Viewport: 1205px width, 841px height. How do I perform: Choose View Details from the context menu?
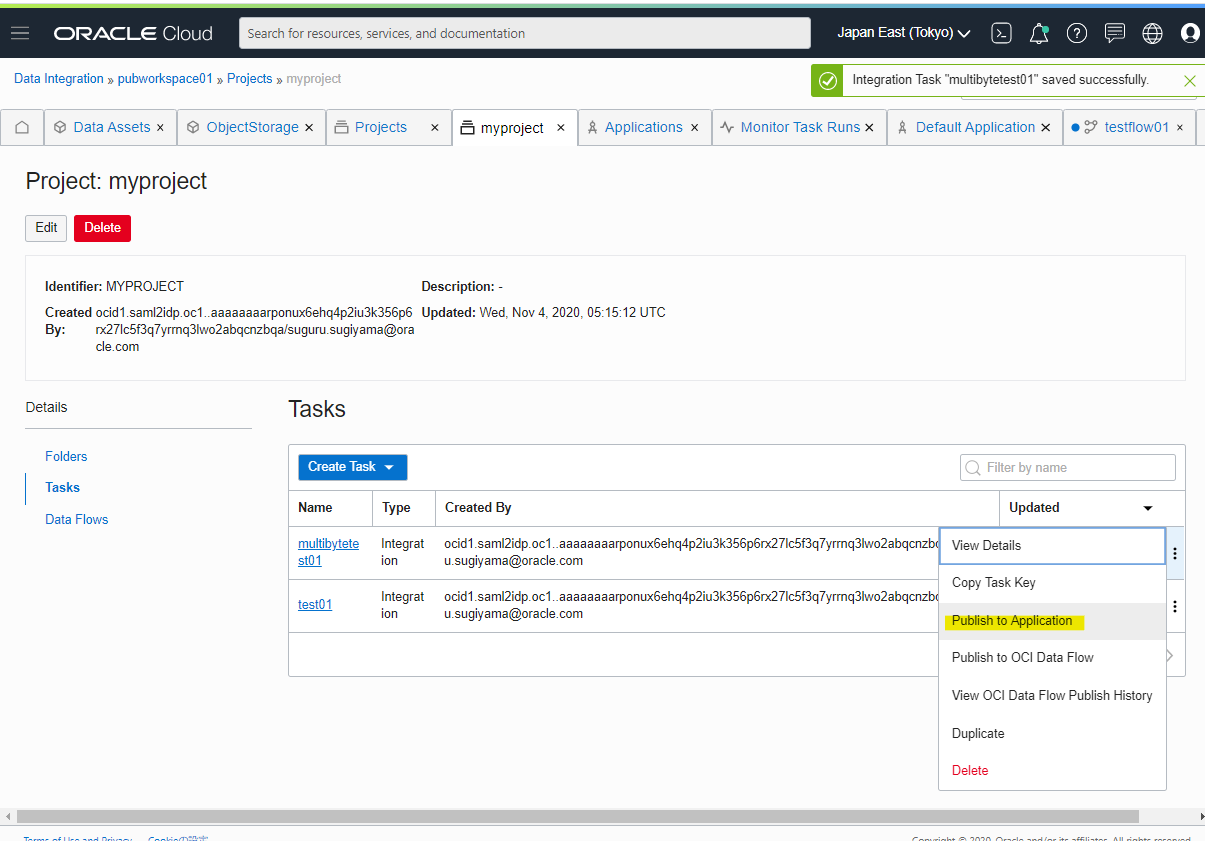(x=1052, y=546)
